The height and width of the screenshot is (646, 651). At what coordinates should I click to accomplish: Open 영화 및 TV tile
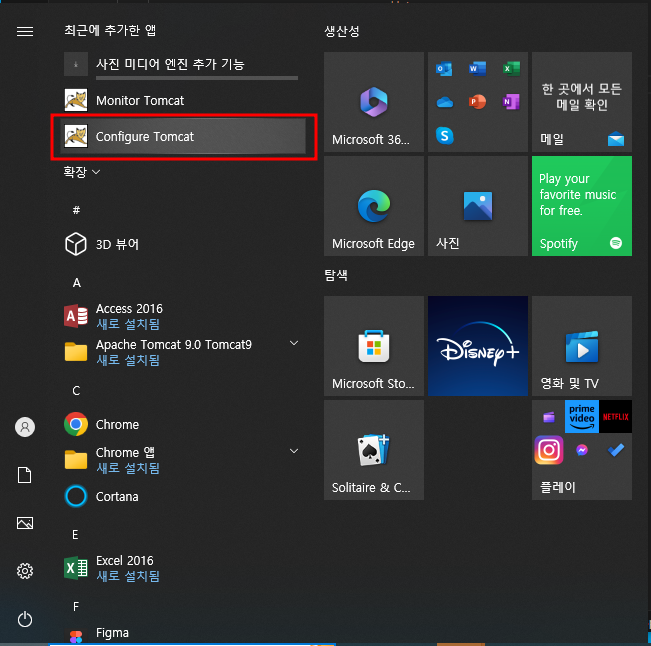click(x=582, y=346)
